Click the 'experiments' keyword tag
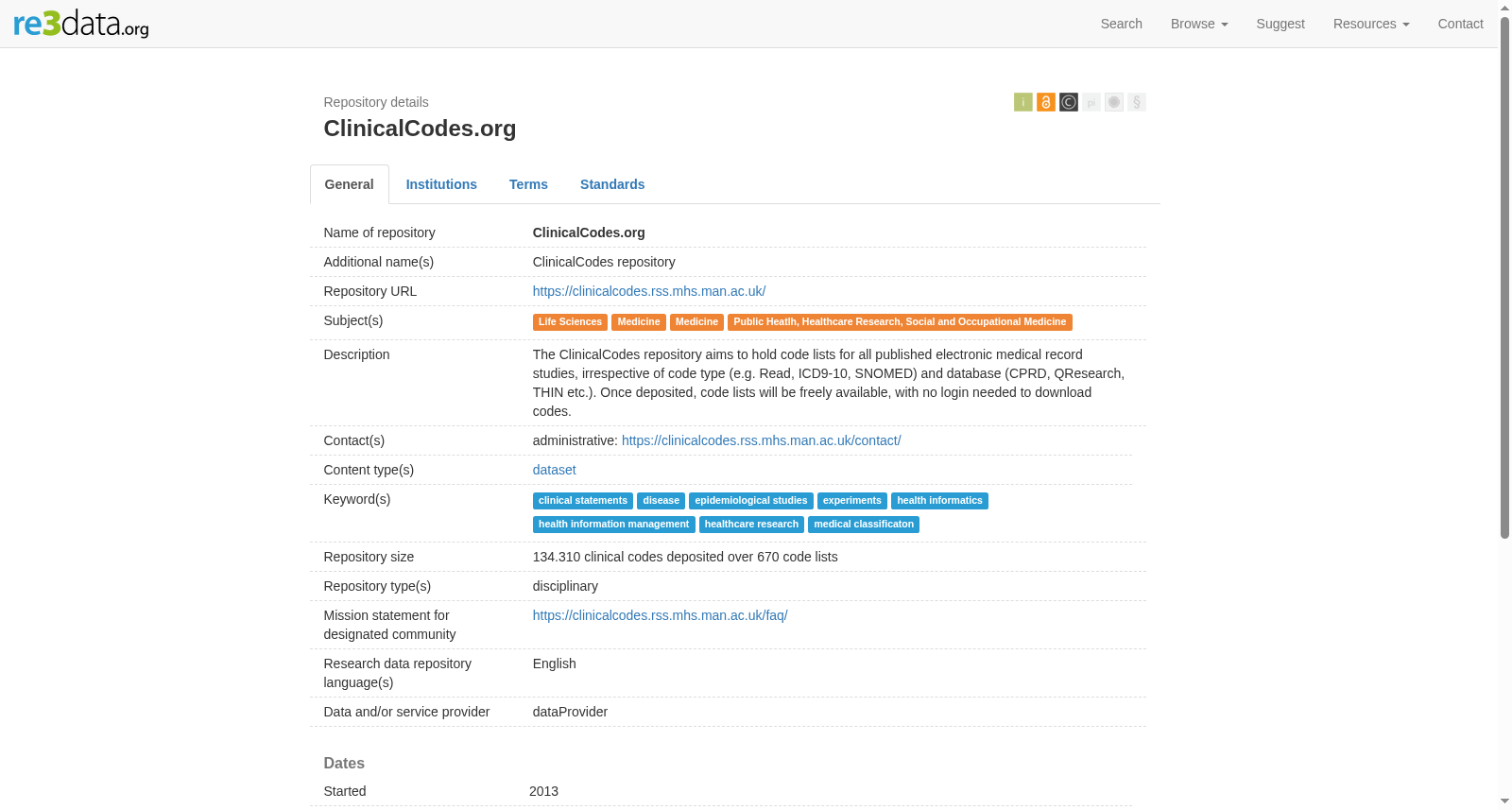 pos(852,501)
